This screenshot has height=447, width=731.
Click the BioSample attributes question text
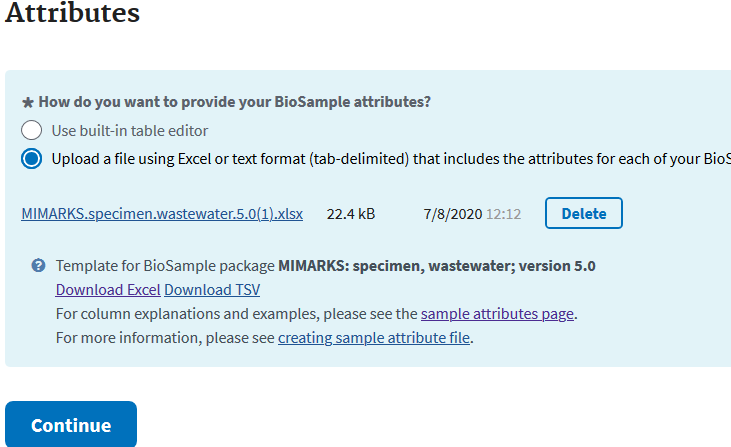coord(234,102)
